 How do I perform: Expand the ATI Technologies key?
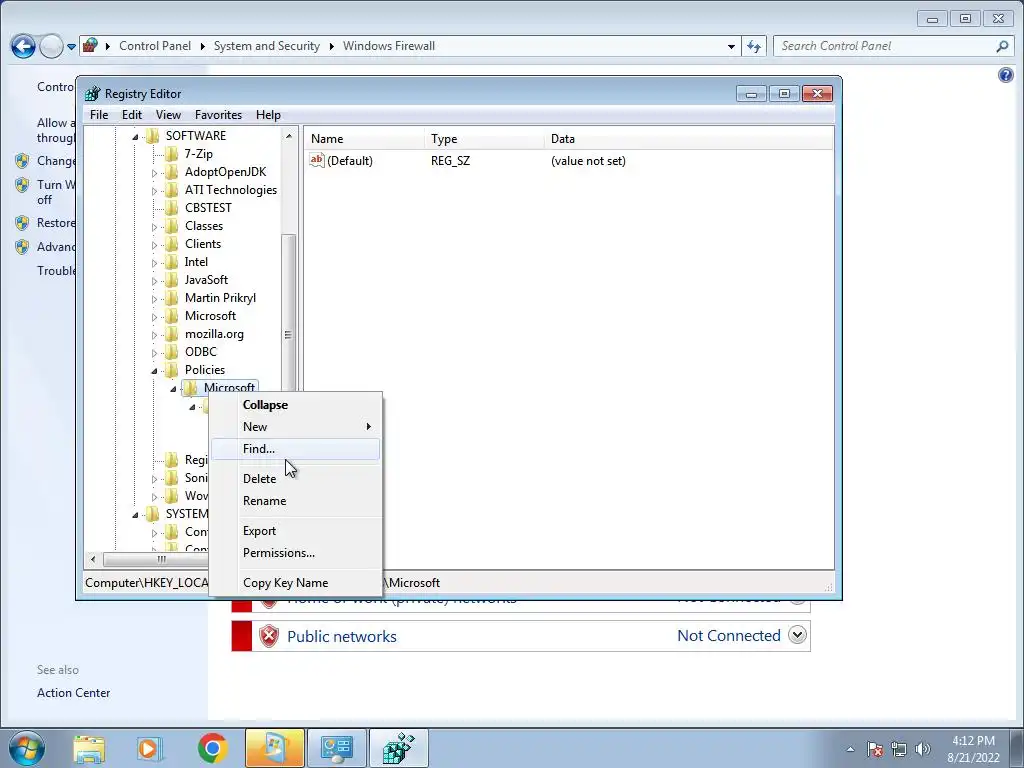[x=155, y=191]
